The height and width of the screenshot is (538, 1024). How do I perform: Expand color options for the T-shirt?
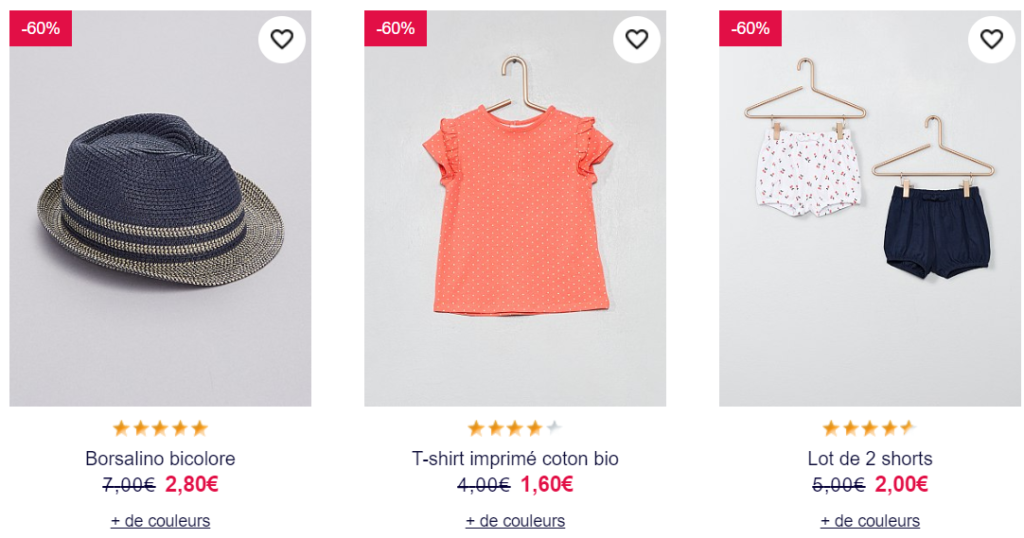(x=515, y=521)
